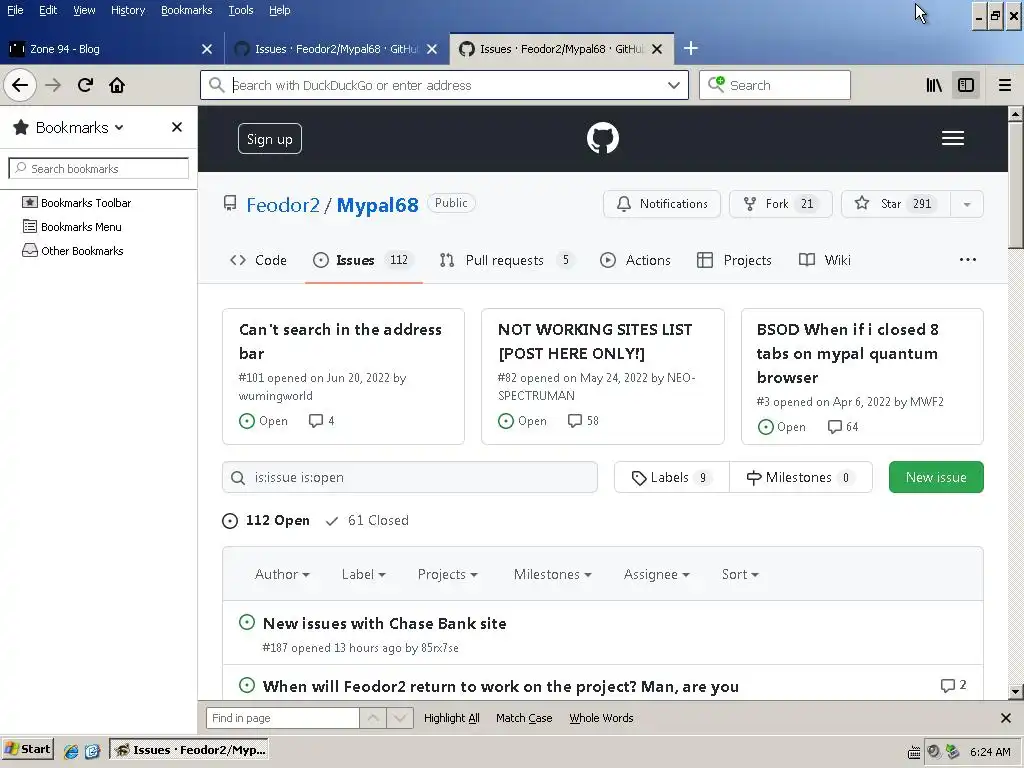Open pinned NOT WORKING SITES LIST issue
This screenshot has width=1024, height=768.
click(x=595, y=341)
